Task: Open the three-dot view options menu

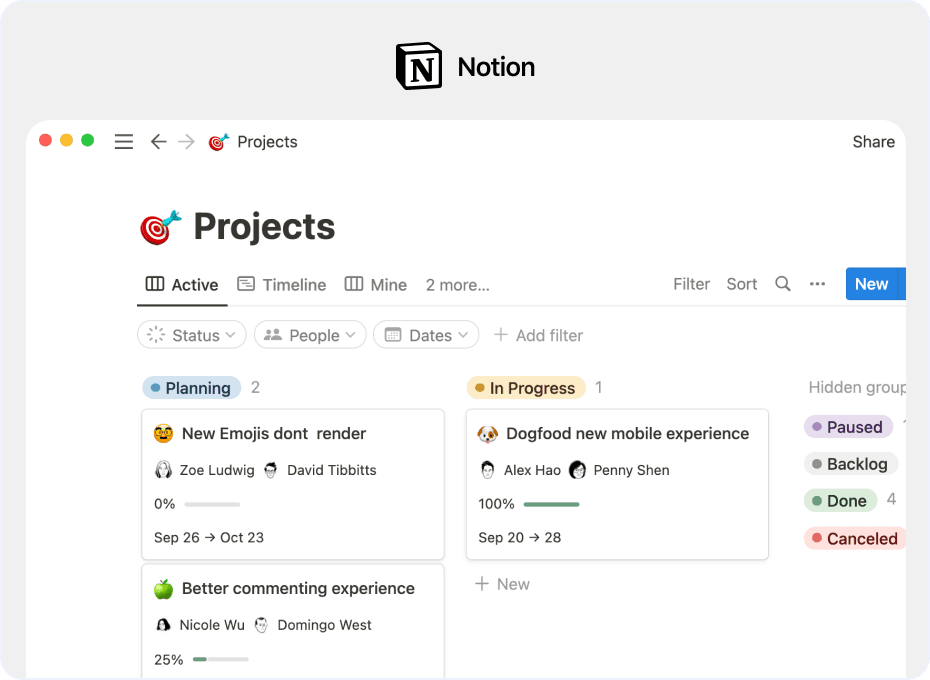Action: pos(817,284)
